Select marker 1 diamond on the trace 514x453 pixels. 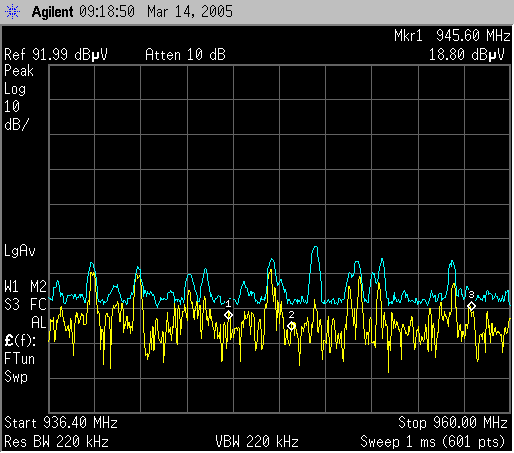point(228,315)
